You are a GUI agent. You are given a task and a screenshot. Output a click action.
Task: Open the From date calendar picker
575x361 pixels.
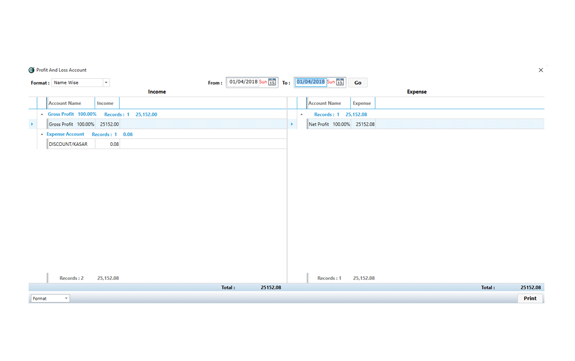272,82
